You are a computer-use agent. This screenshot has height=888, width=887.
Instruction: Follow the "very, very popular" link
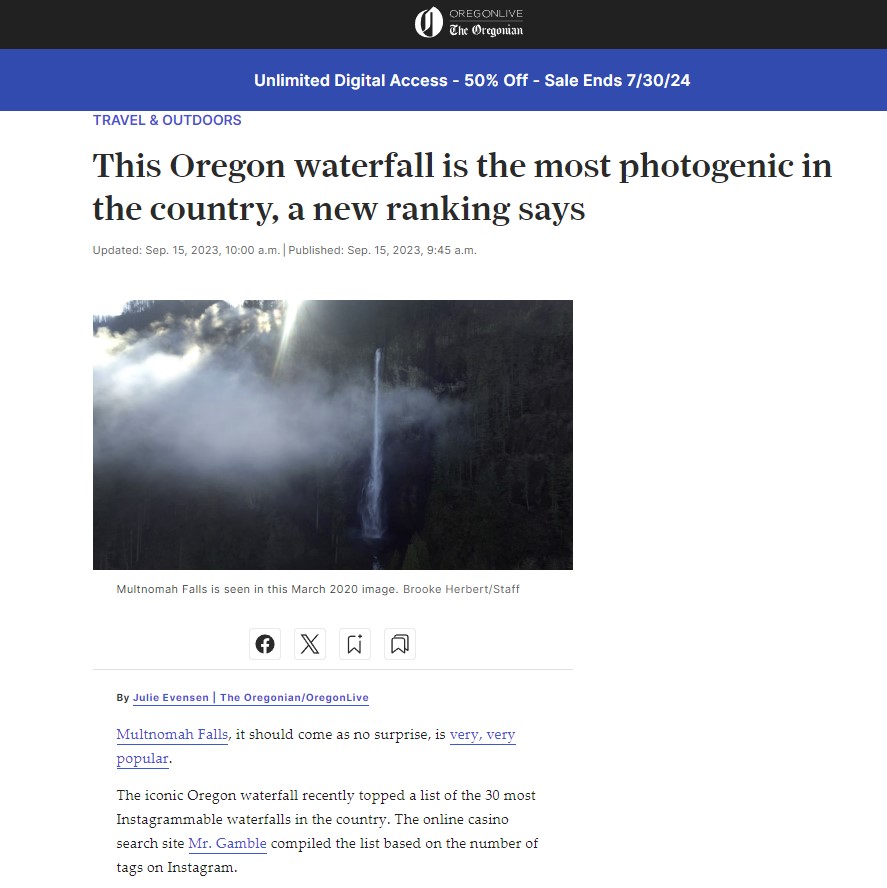(x=316, y=746)
